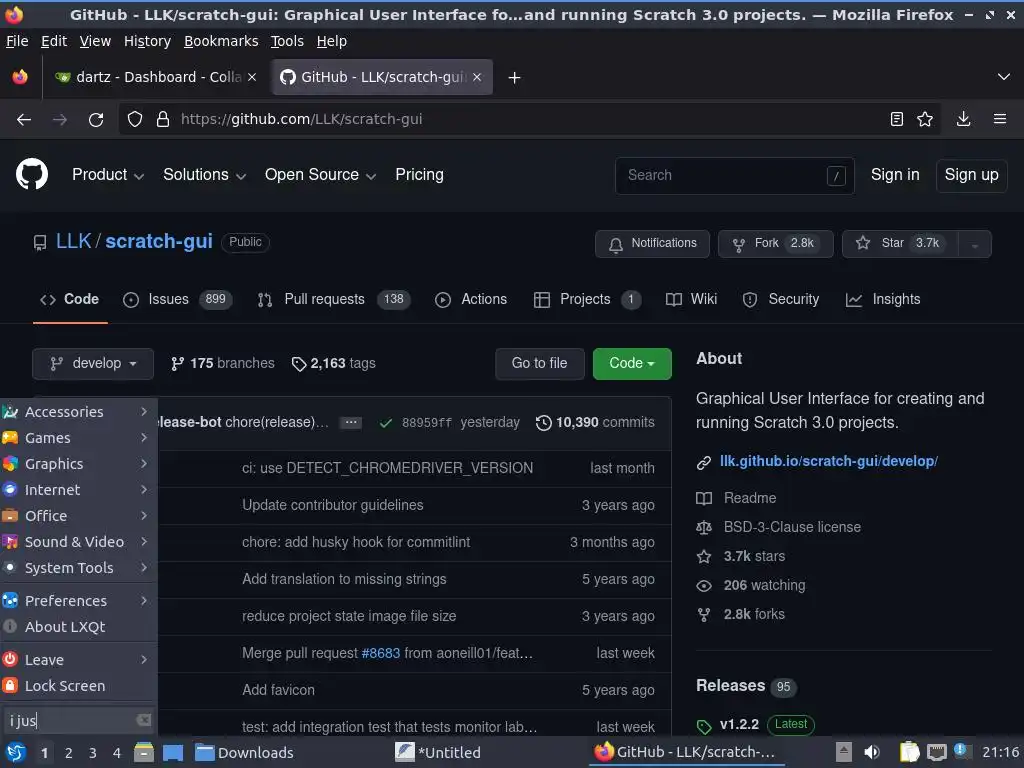Select Lock Screen in LXQt menu
The height and width of the screenshot is (768, 1024).
[78, 686]
